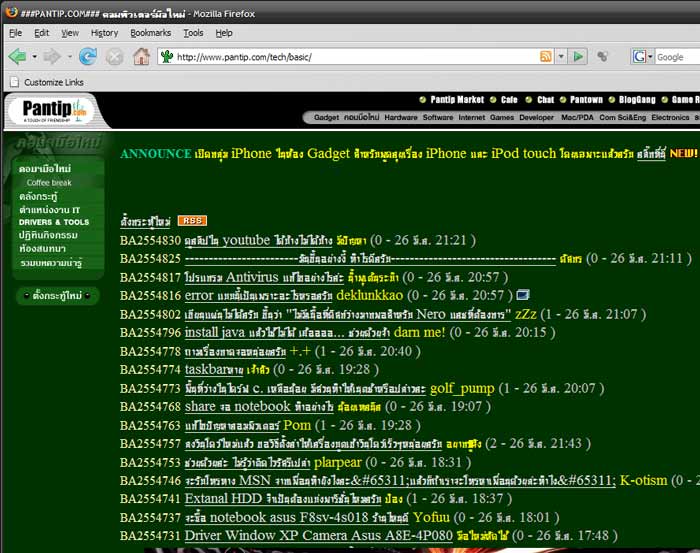Click the cactus site favicon in address bar
This screenshot has width=700, height=553.
point(167,57)
